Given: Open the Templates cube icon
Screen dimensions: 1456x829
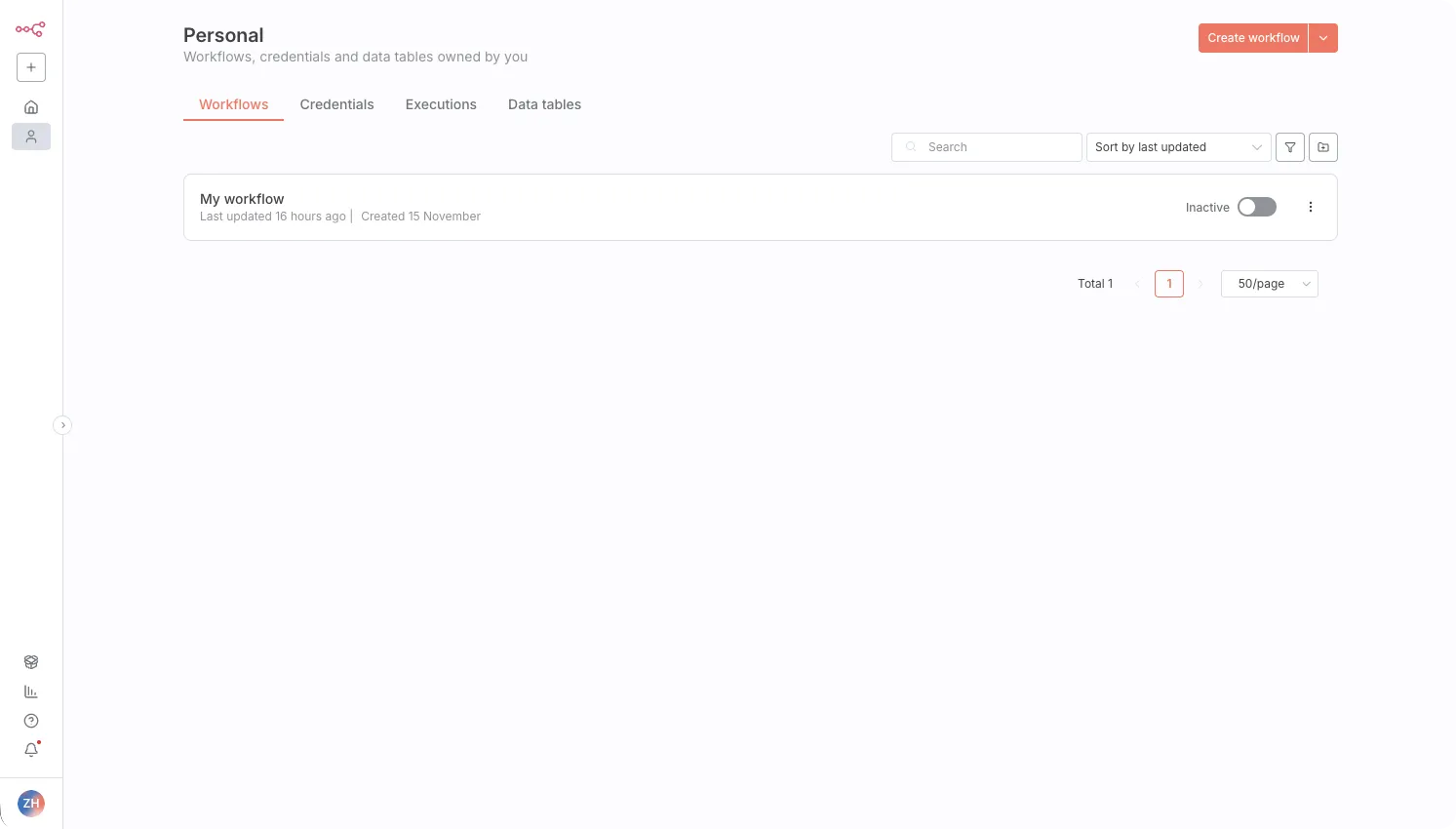Looking at the screenshot, I should [31, 662].
